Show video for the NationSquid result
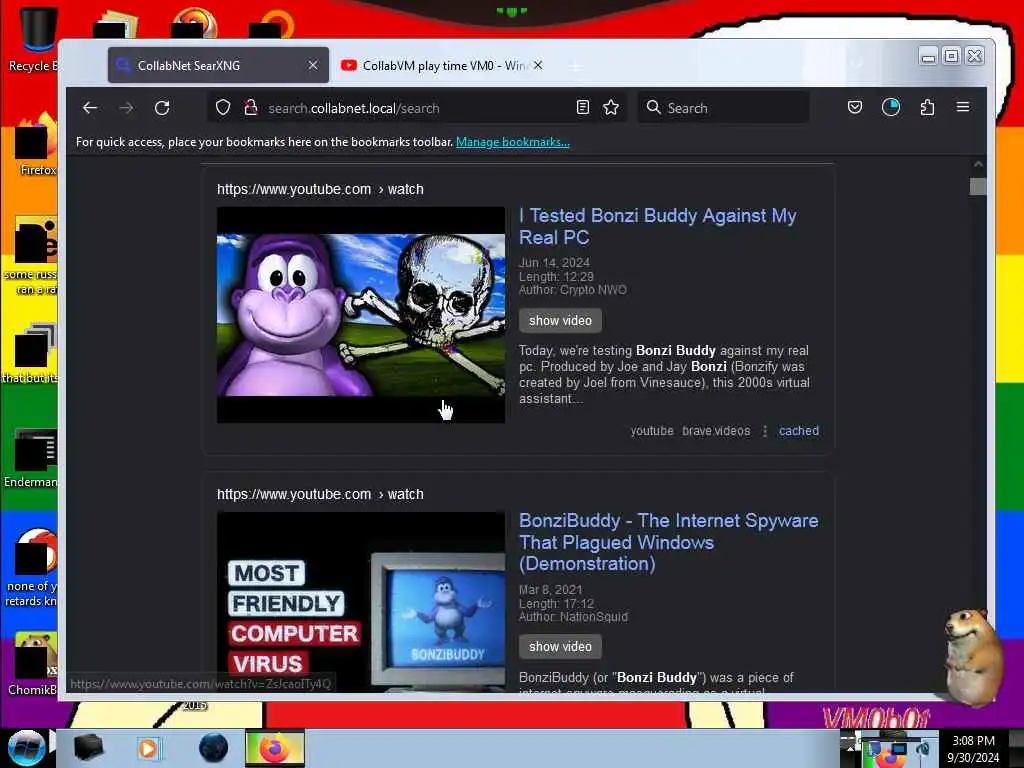This screenshot has width=1024, height=768. [560, 647]
